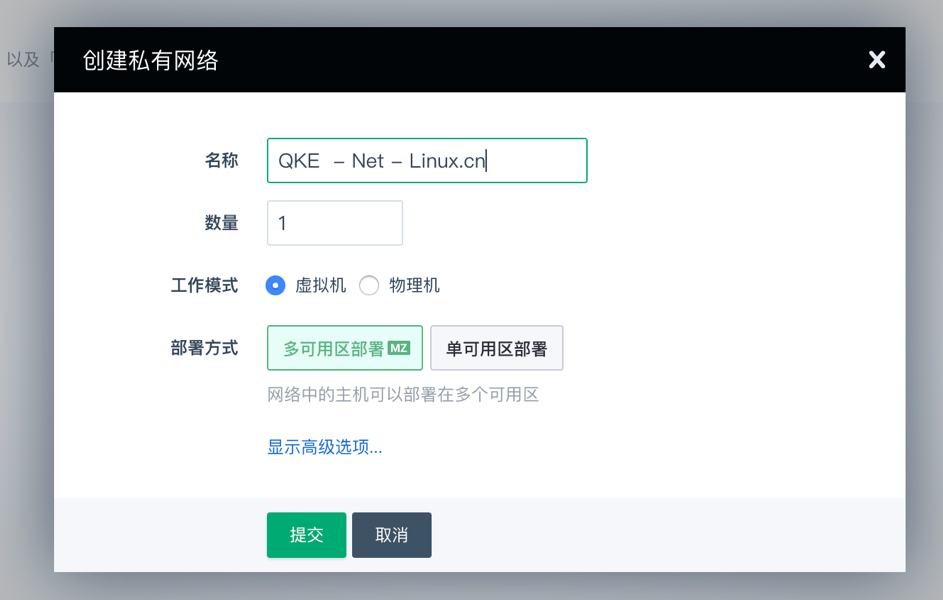Click the dimmed 以及 text behind the dialog
The height and width of the screenshot is (600, 943).
click(x=23, y=60)
